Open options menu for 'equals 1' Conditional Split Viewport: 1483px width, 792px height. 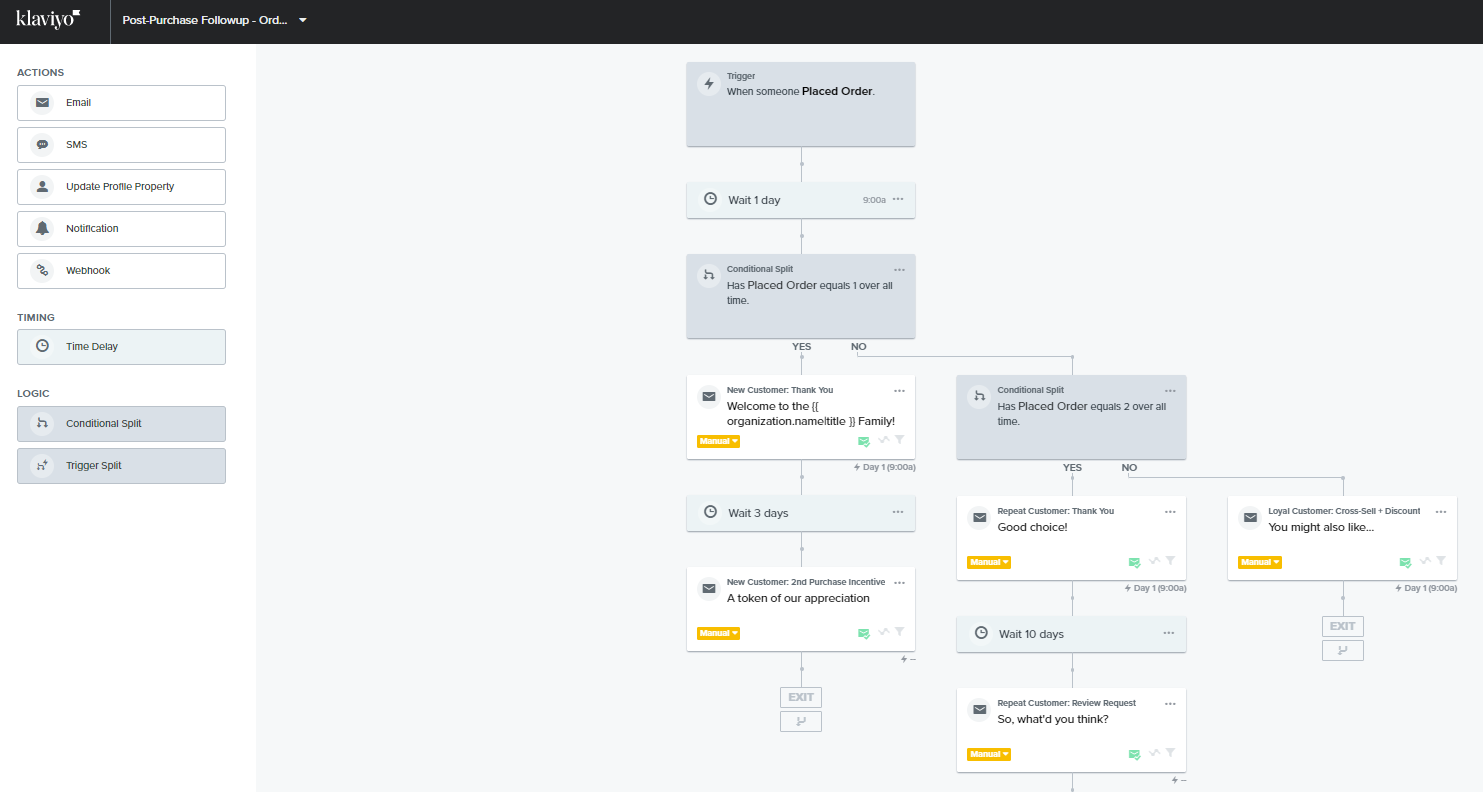click(x=899, y=270)
